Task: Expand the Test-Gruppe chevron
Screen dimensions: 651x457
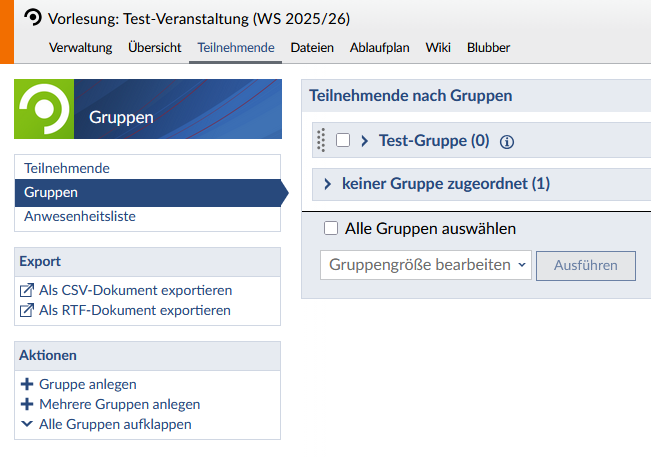Action: tap(365, 141)
